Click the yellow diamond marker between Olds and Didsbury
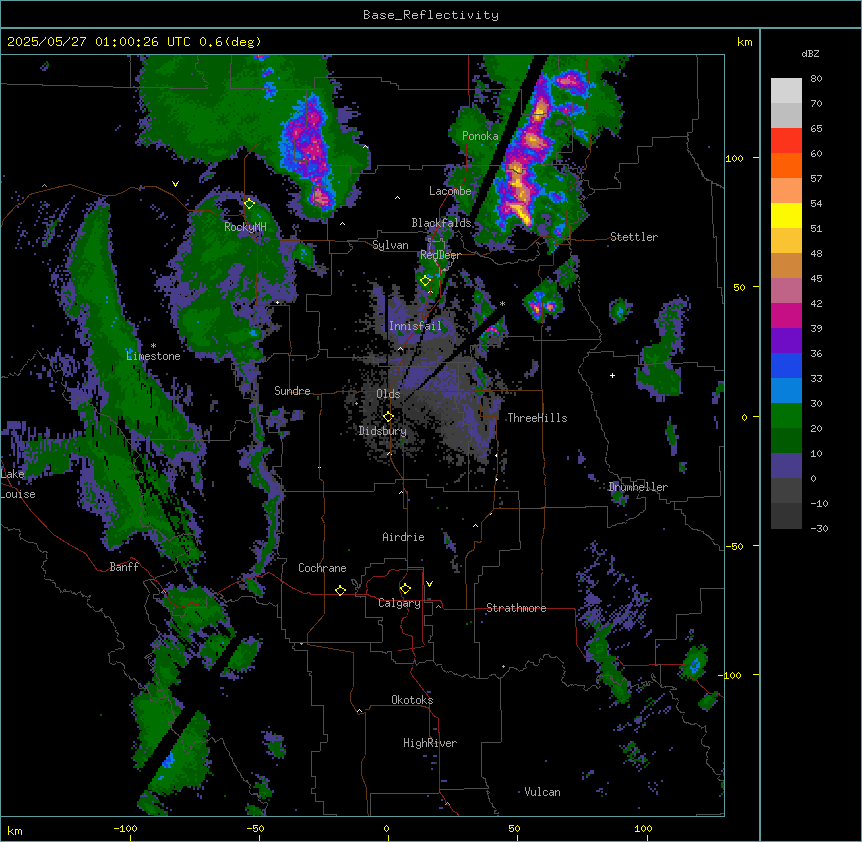This screenshot has width=862, height=842. (388, 417)
